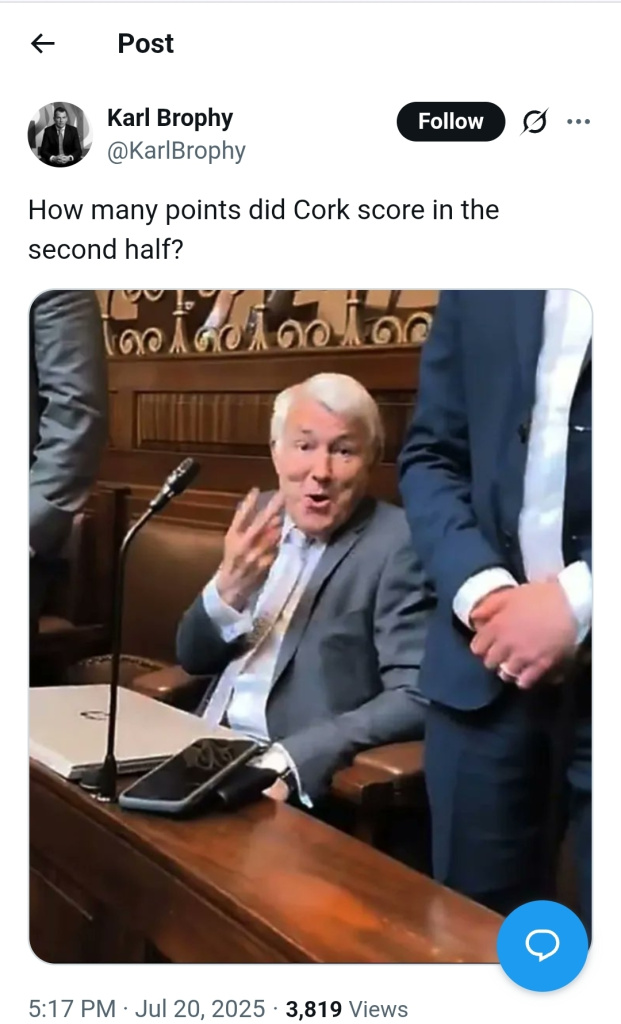Open the @KarlBrophy handle link

pos(176,151)
